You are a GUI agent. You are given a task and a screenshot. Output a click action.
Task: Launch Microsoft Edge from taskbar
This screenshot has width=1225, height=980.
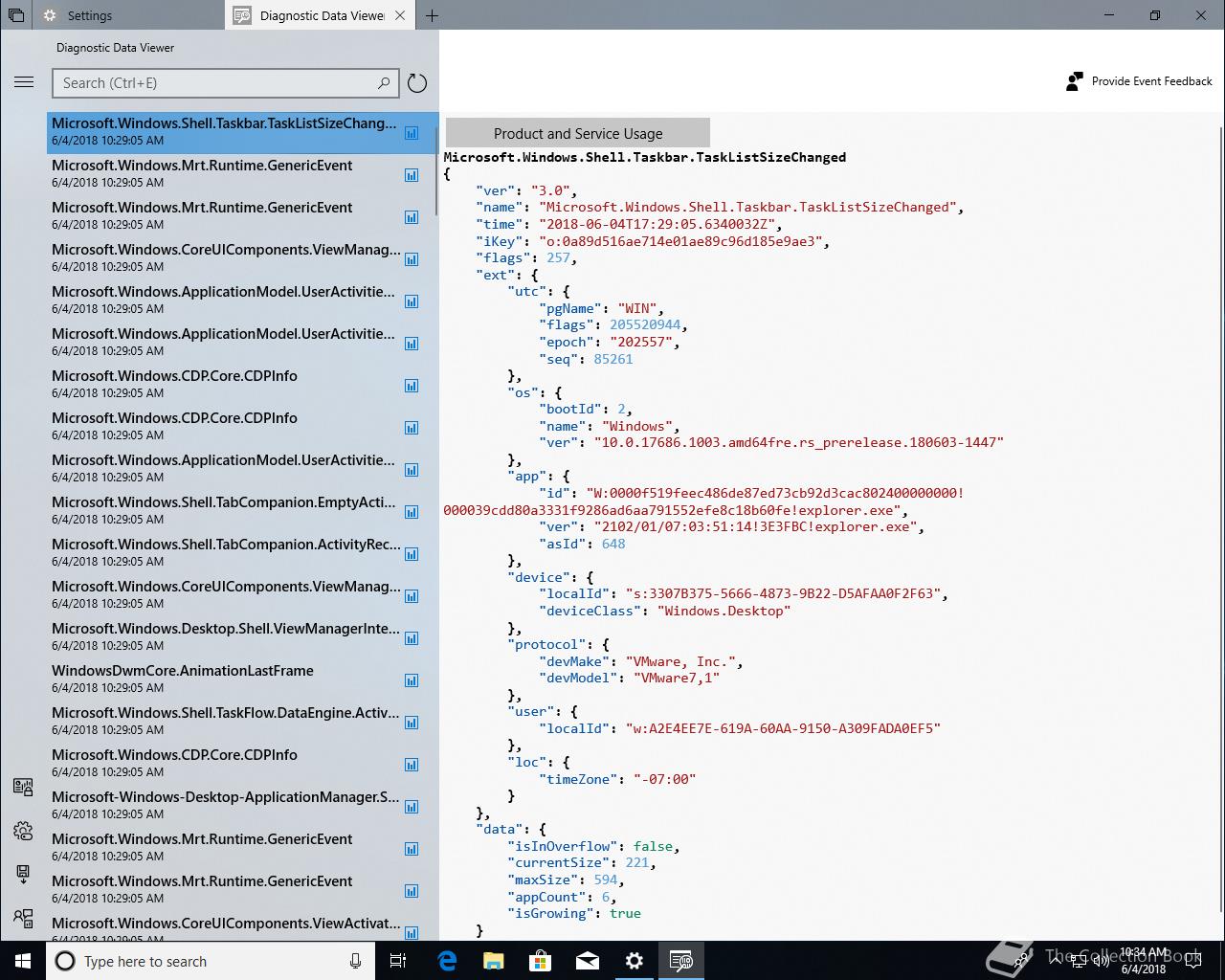pyautogui.click(x=447, y=961)
